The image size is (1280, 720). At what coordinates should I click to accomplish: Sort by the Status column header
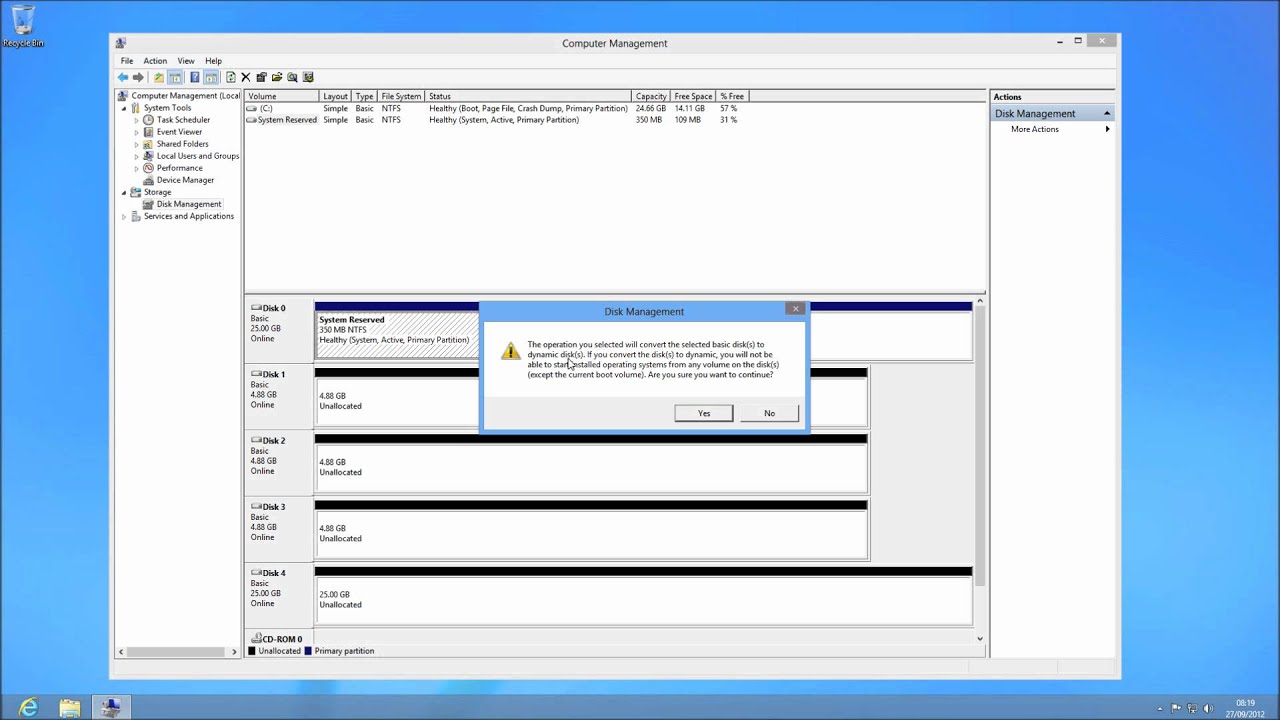(528, 96)
